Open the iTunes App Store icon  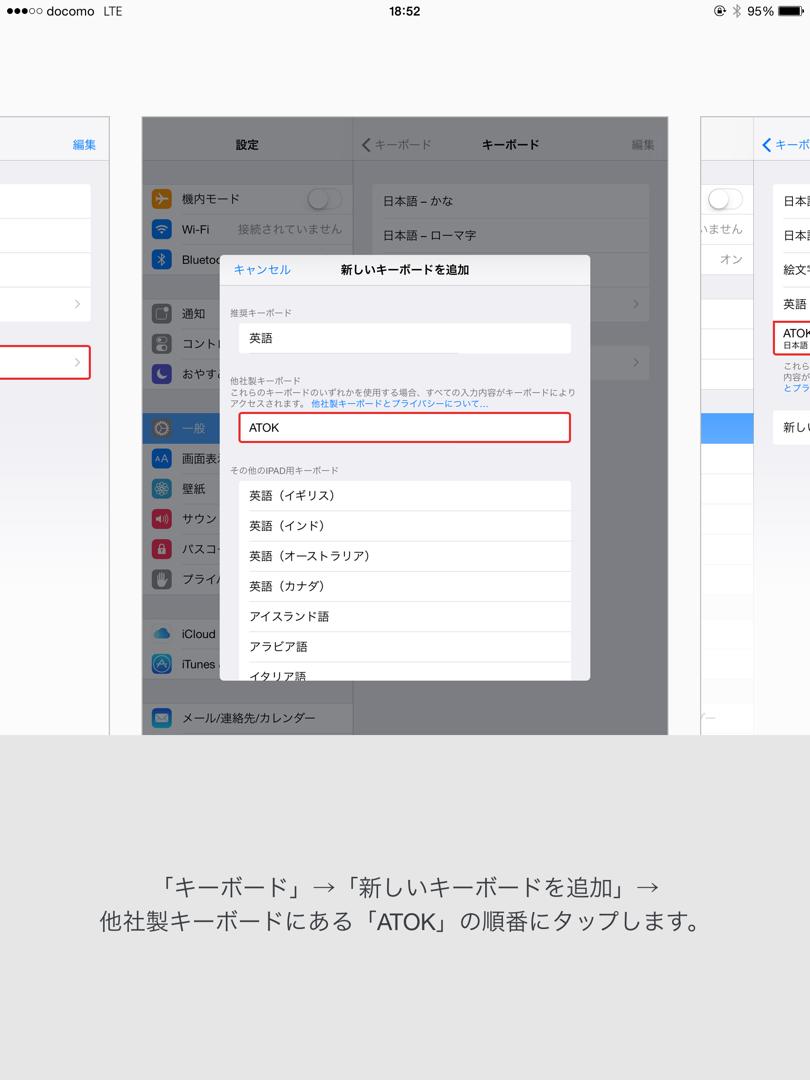[161, 664]
